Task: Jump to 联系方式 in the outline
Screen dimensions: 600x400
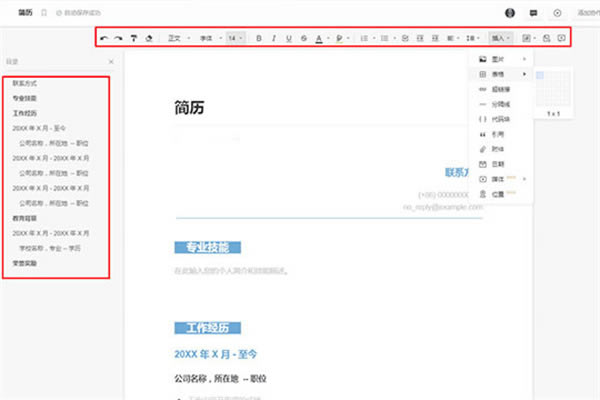Action: coord(24,83)
